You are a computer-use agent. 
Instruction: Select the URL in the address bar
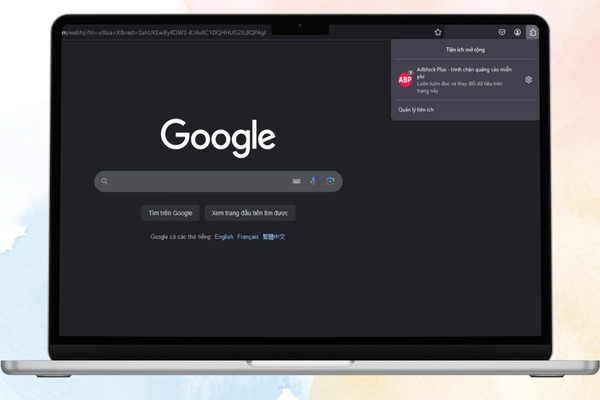point(164,33)
